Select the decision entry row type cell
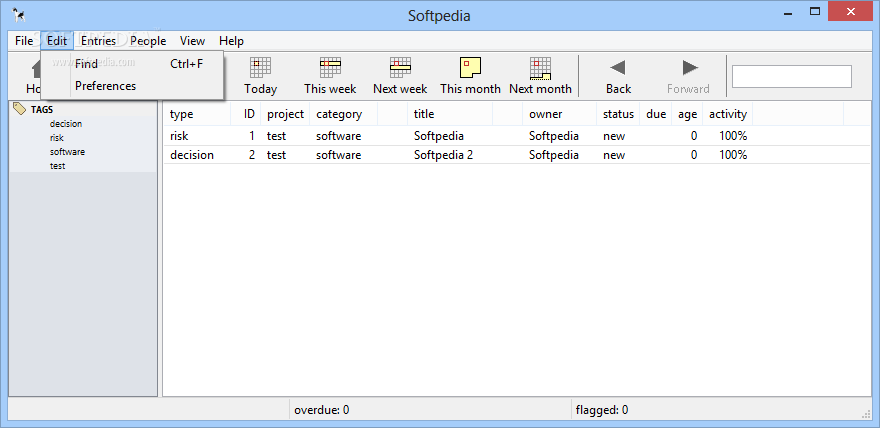880x428 pixels. pos(192,155)
